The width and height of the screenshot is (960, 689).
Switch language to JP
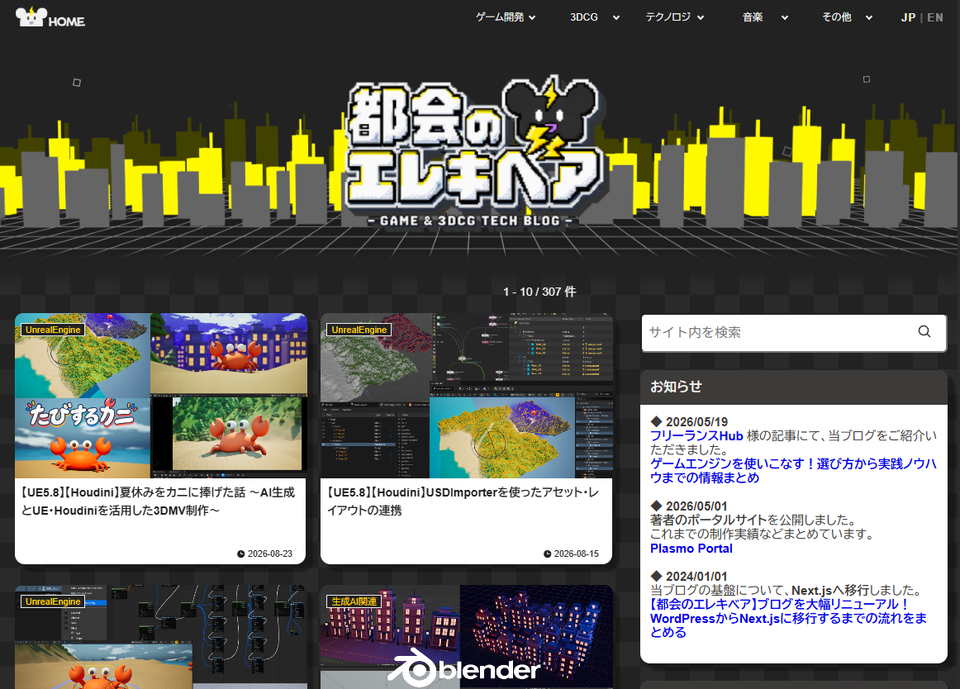pyautogui.click(x=908, y=18)
